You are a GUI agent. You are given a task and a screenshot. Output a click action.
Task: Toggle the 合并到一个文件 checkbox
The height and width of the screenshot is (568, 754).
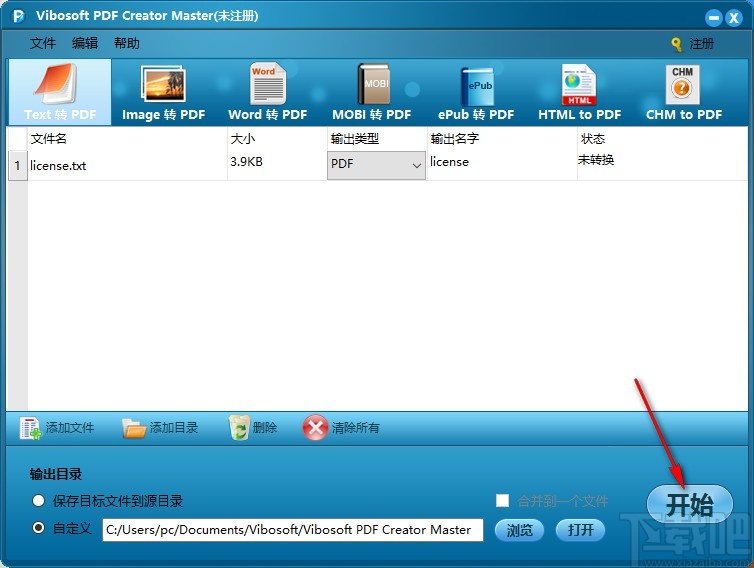point(503,501)
